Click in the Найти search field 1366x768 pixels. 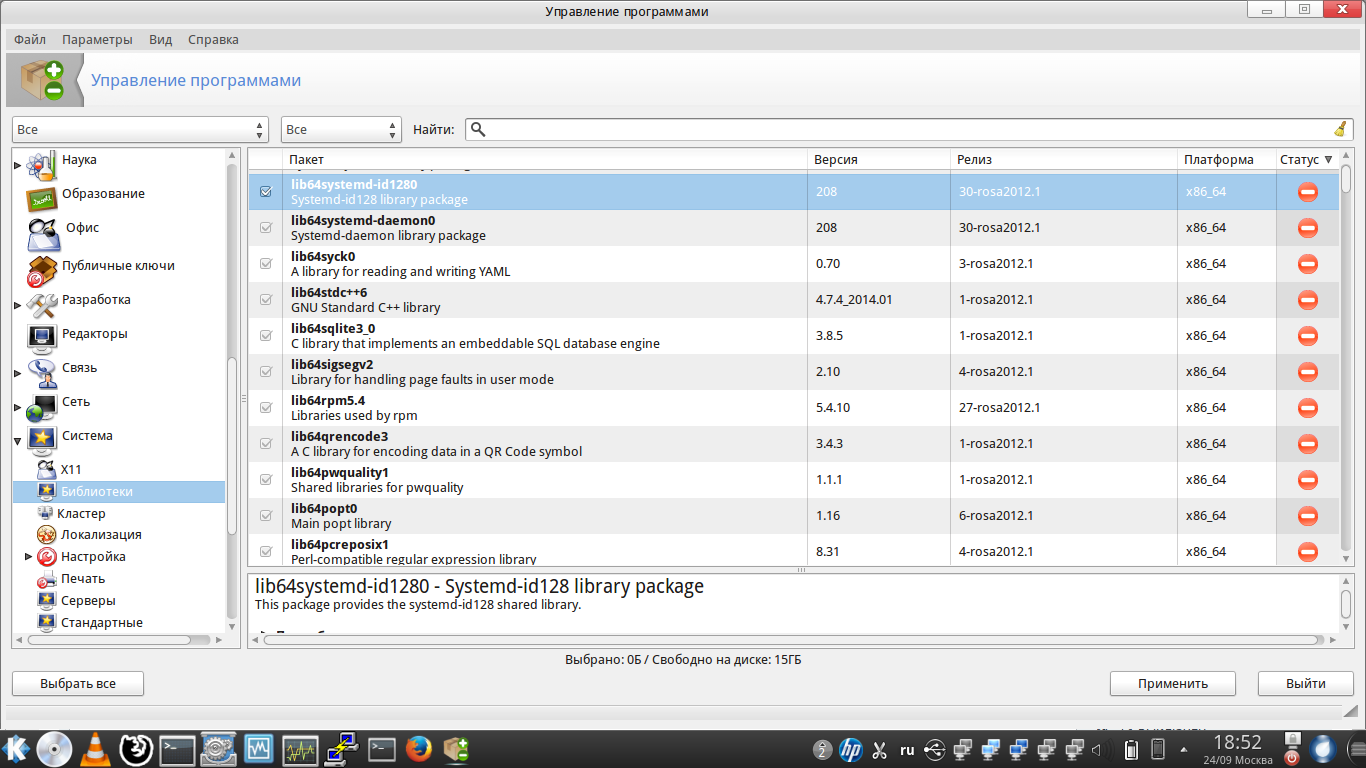pos(900,130)
